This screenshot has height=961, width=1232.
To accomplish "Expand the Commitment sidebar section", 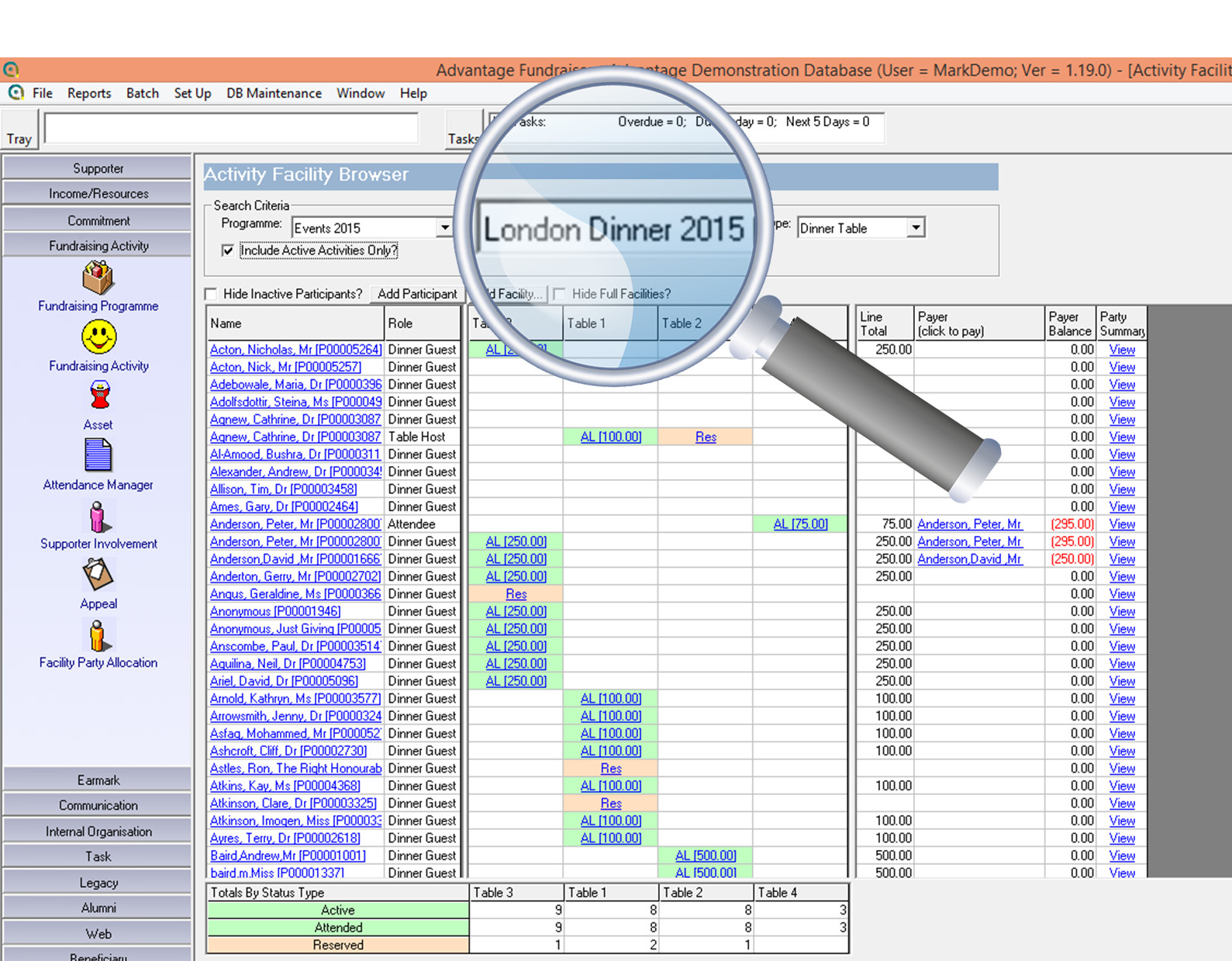I will 98,220.
